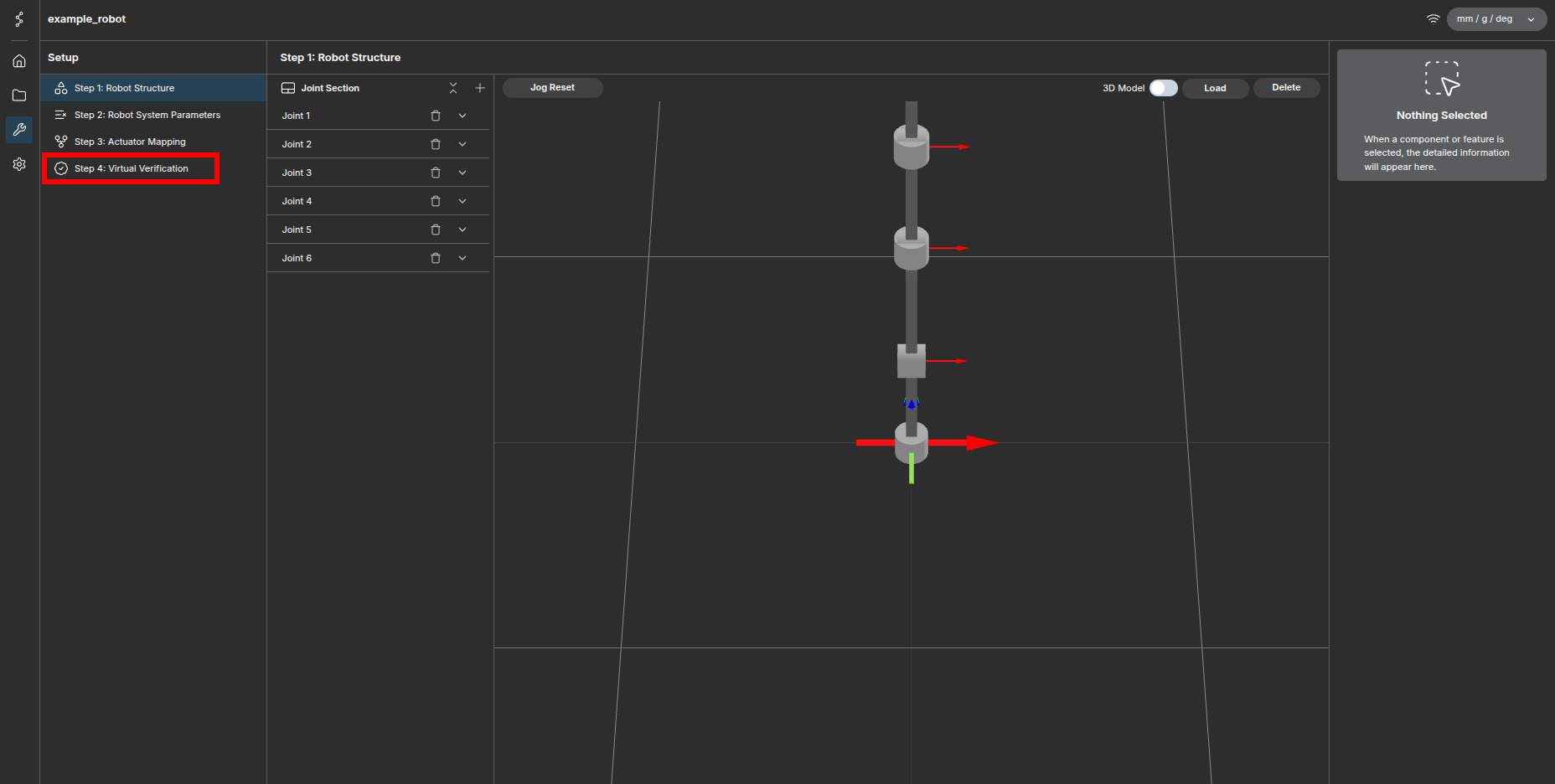The image size is (1555, 784).
Task: Open the settings gear in left sidebar
Action: click(19, 164)
